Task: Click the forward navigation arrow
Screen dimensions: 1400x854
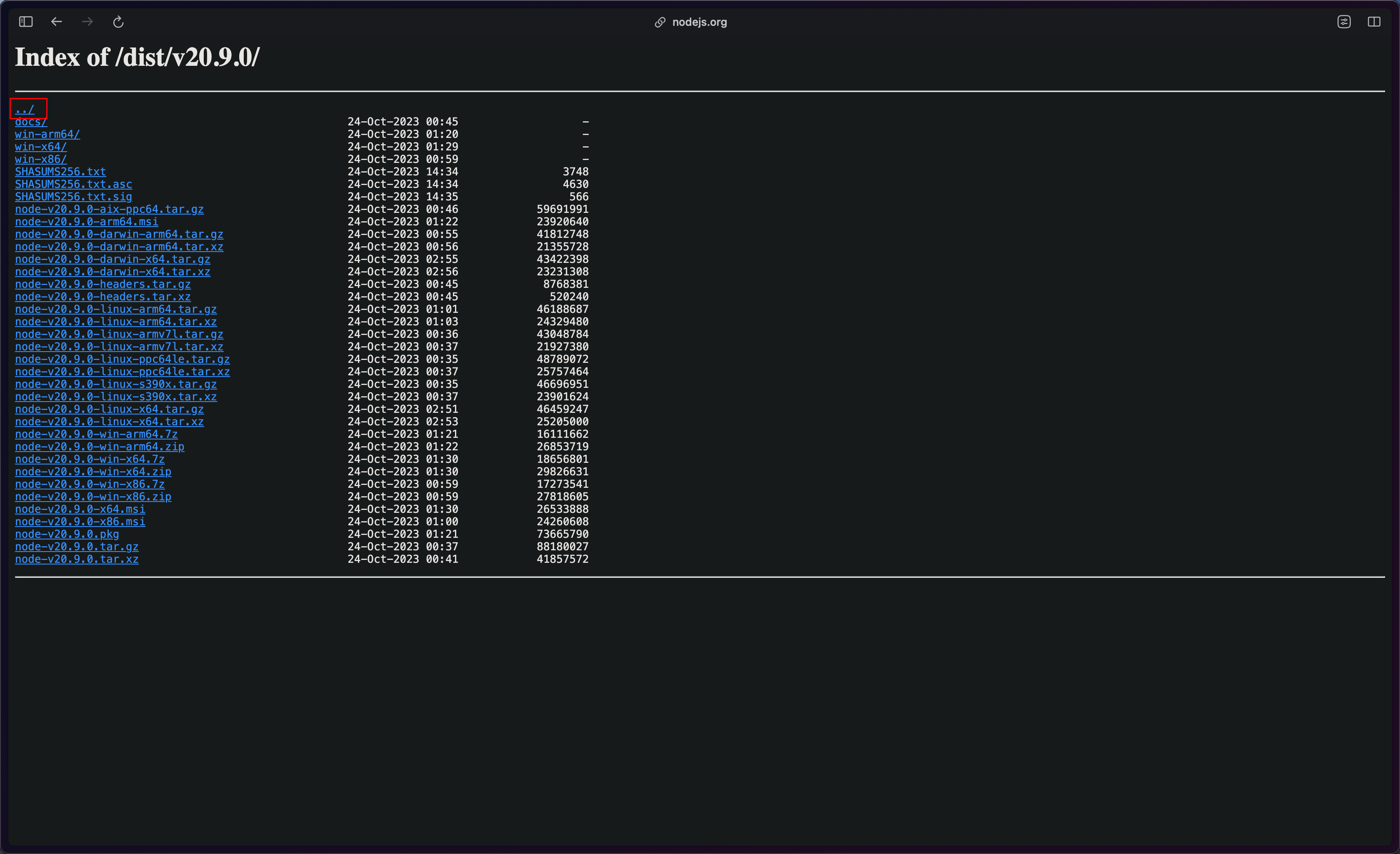Action: tap(87, 22)
